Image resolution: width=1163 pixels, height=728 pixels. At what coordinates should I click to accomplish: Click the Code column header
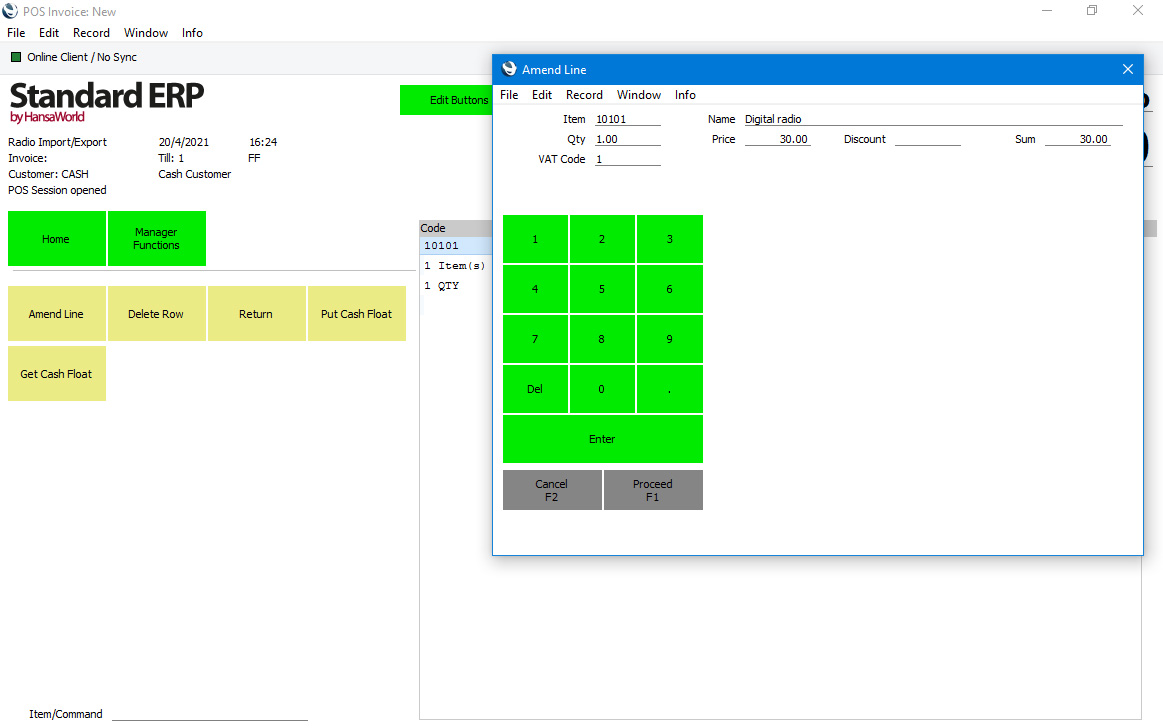tap(456, 228)
